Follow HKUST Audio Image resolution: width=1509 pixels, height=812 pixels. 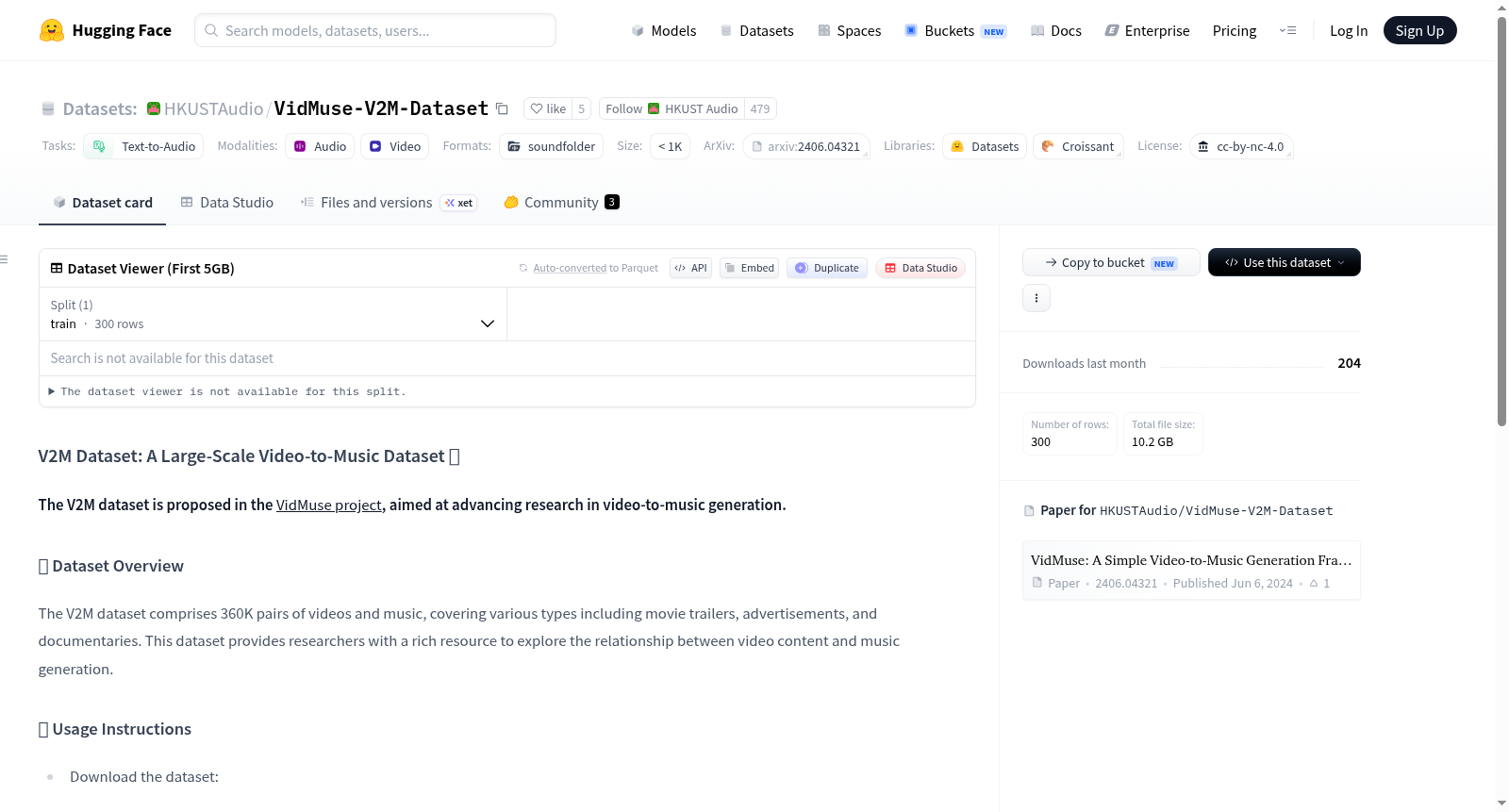click(672, 108)
